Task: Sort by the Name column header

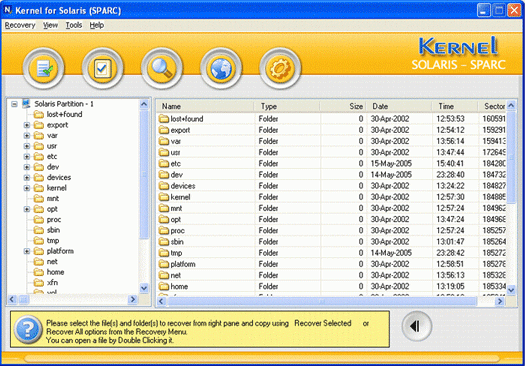Action: tap(205, 106)
